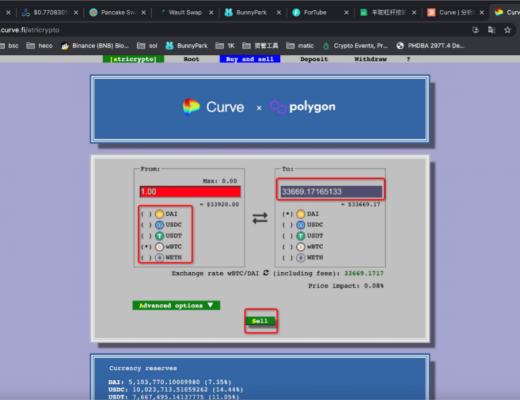
Task: Click the USDC coin icon in From
Action: pyautogui.click(x=159, y=225)
